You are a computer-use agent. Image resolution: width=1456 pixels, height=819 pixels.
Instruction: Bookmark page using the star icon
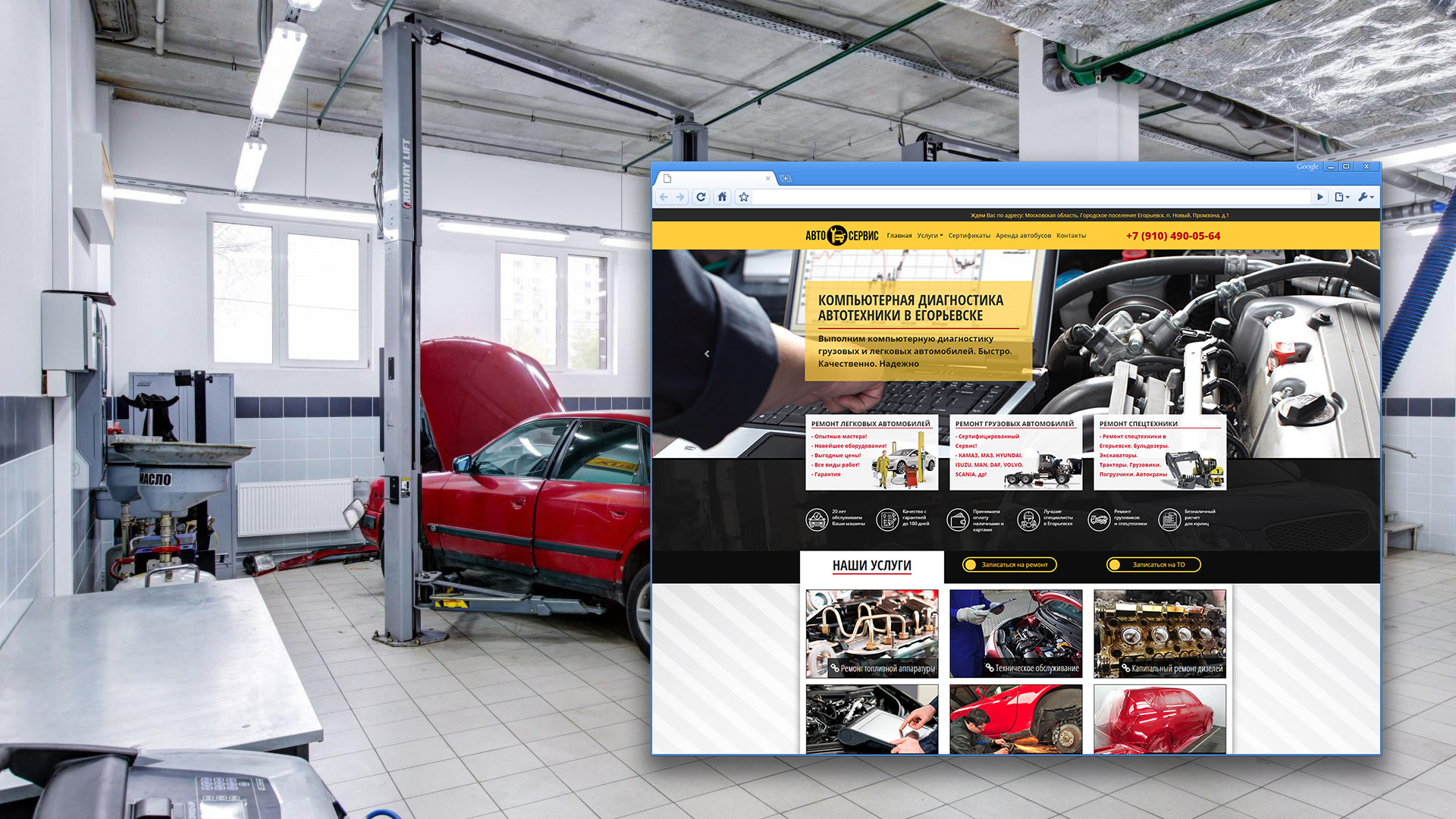pos(744,197)
